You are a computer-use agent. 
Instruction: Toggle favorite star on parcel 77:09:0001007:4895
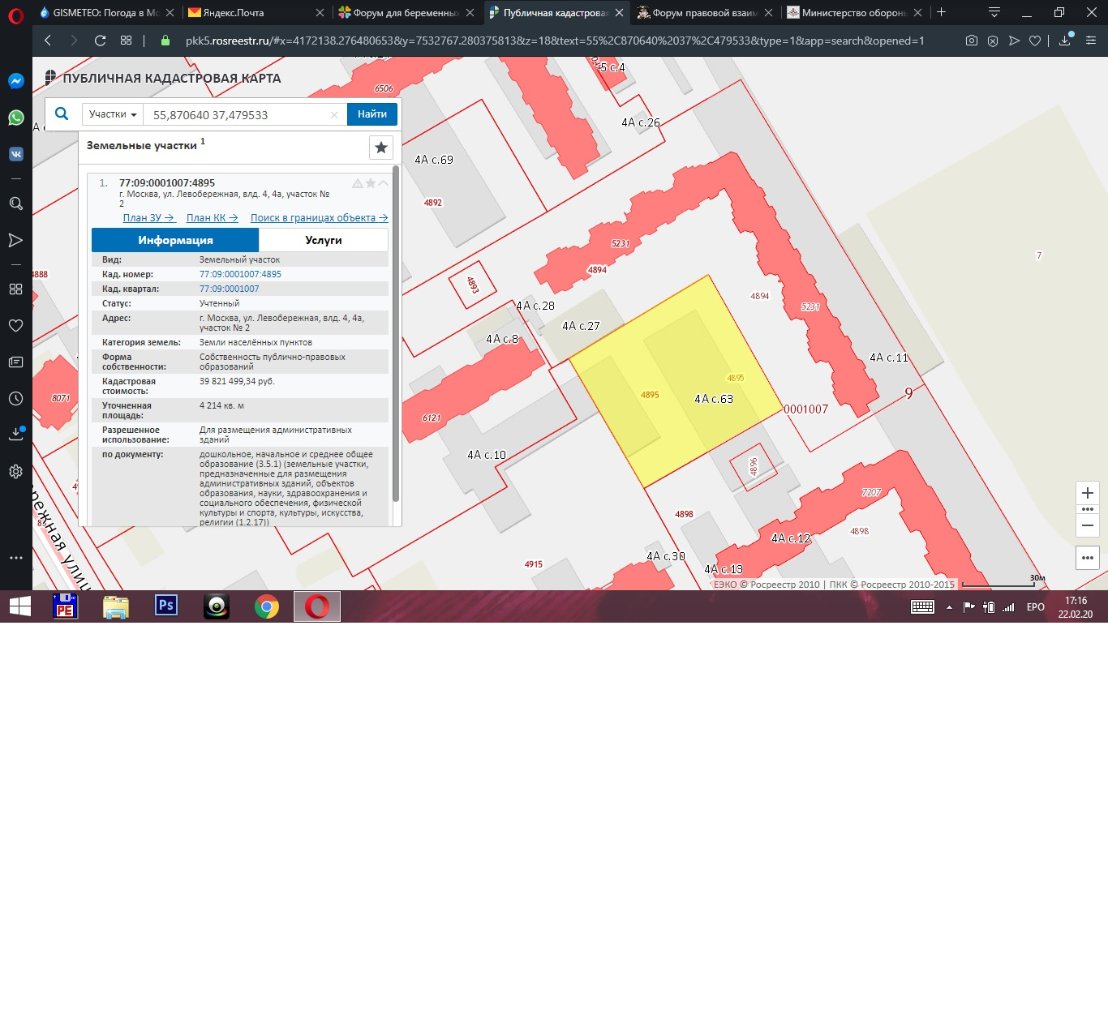point(370,183)
